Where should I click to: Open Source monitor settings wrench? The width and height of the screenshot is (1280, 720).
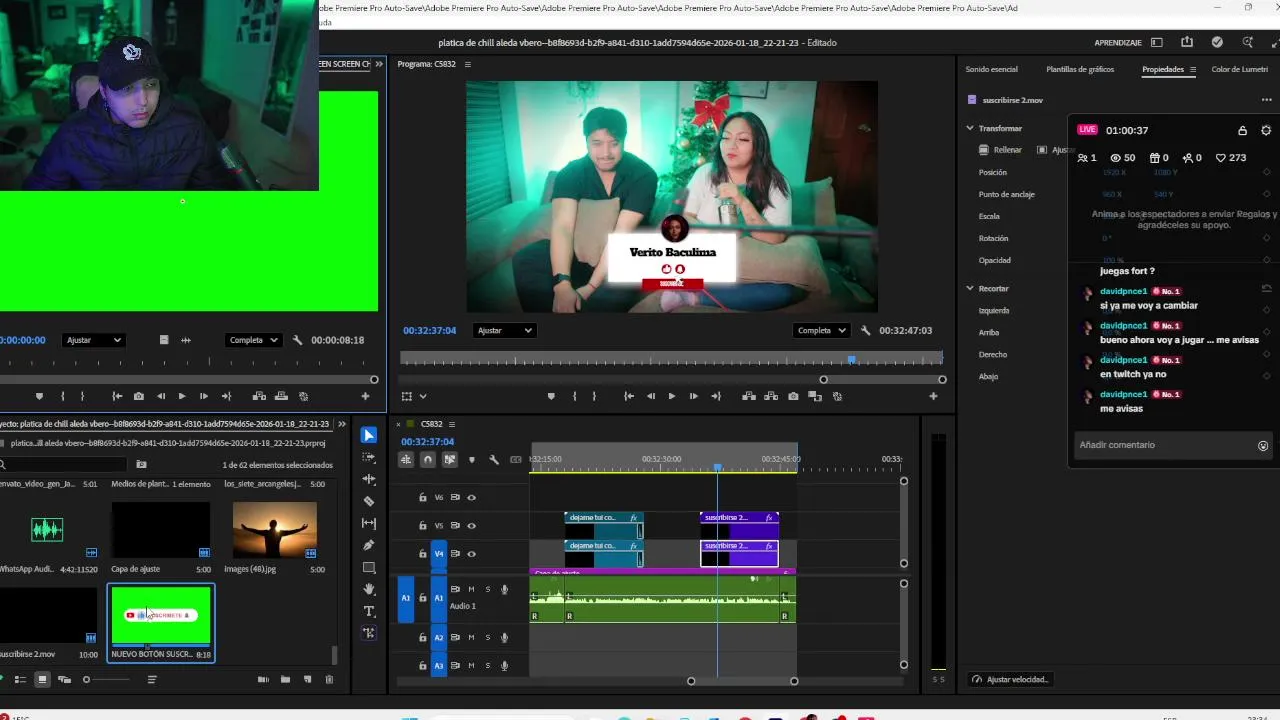pos(298,340)
